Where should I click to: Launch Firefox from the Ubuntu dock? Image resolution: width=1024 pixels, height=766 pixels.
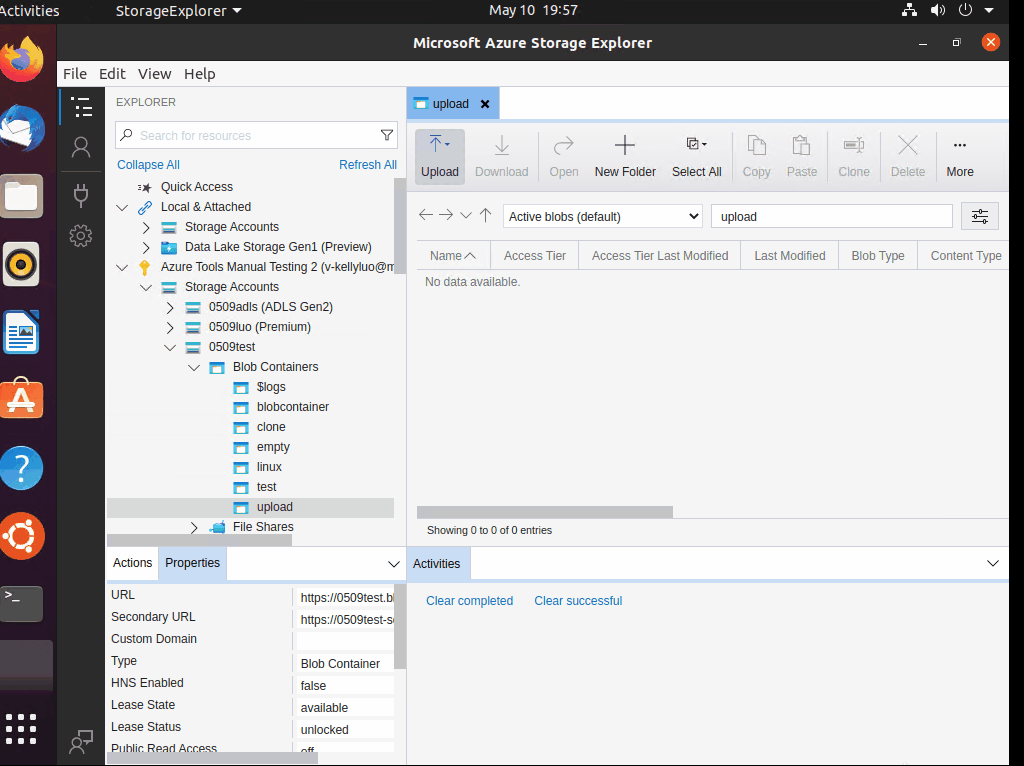(22, 59)
